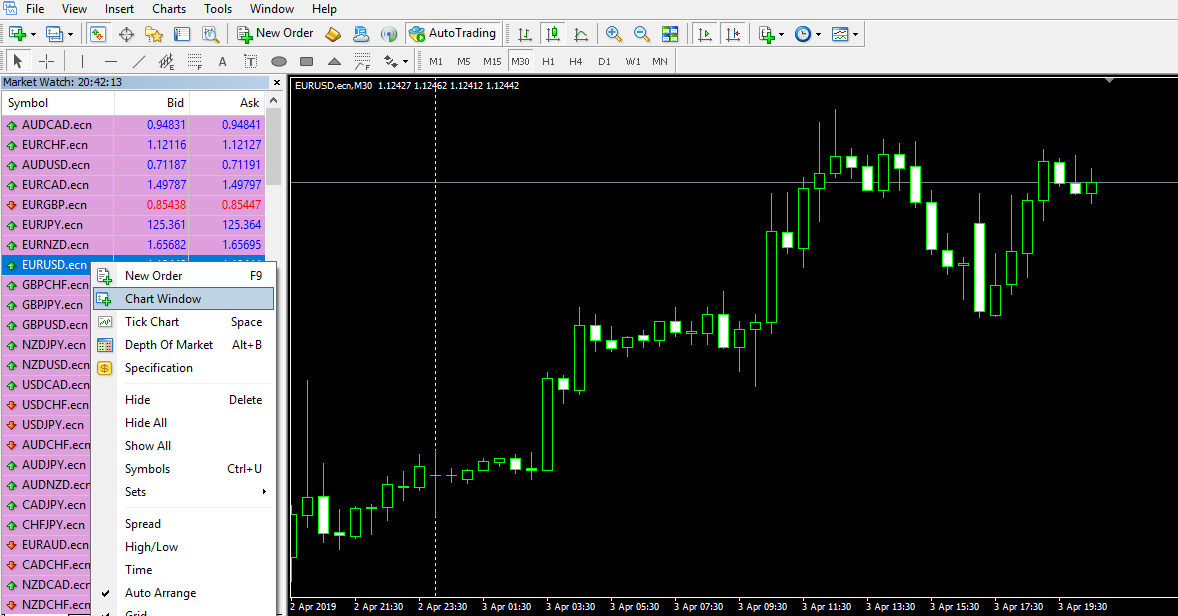Toggle chart Auto Scroll
The width and height of the screenshot is (1178, 616).
pos(705,34)
